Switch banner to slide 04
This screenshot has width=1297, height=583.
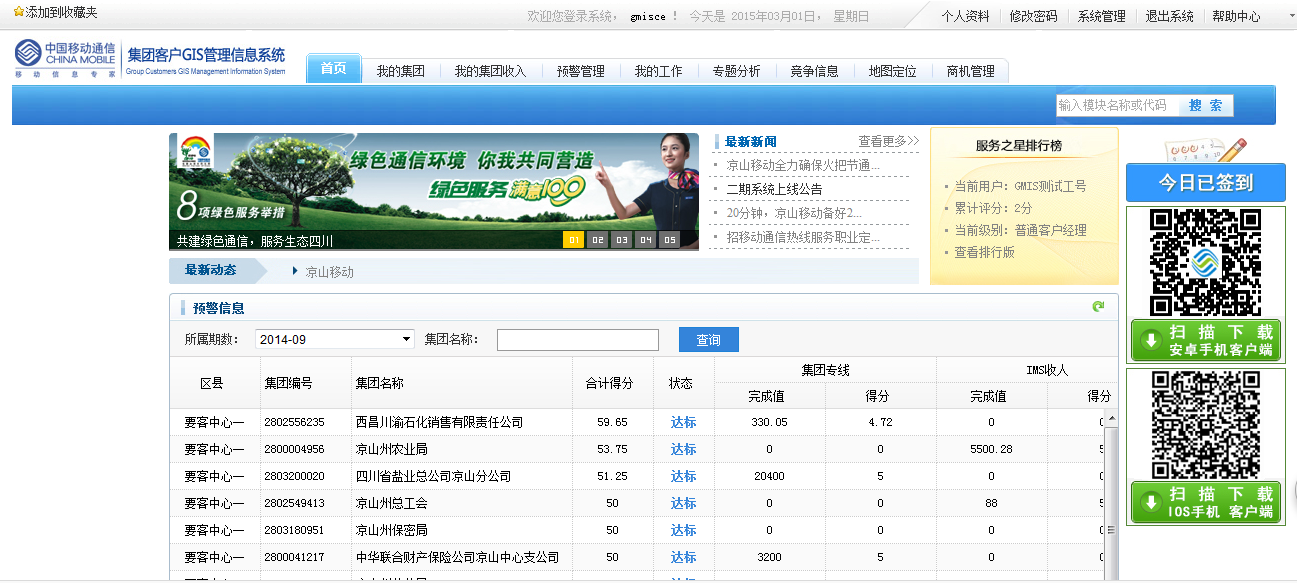click(x=645, y=240)
